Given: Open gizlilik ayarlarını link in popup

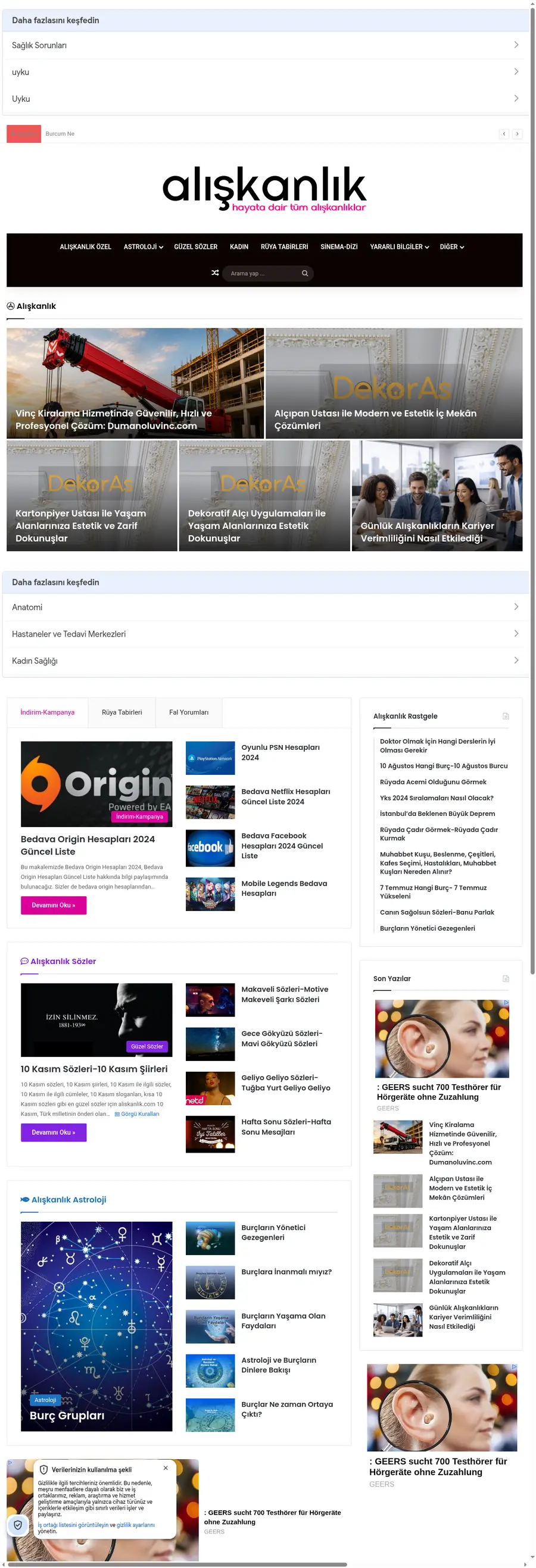Looking at the screenshot, I should tap(136, 1525).
